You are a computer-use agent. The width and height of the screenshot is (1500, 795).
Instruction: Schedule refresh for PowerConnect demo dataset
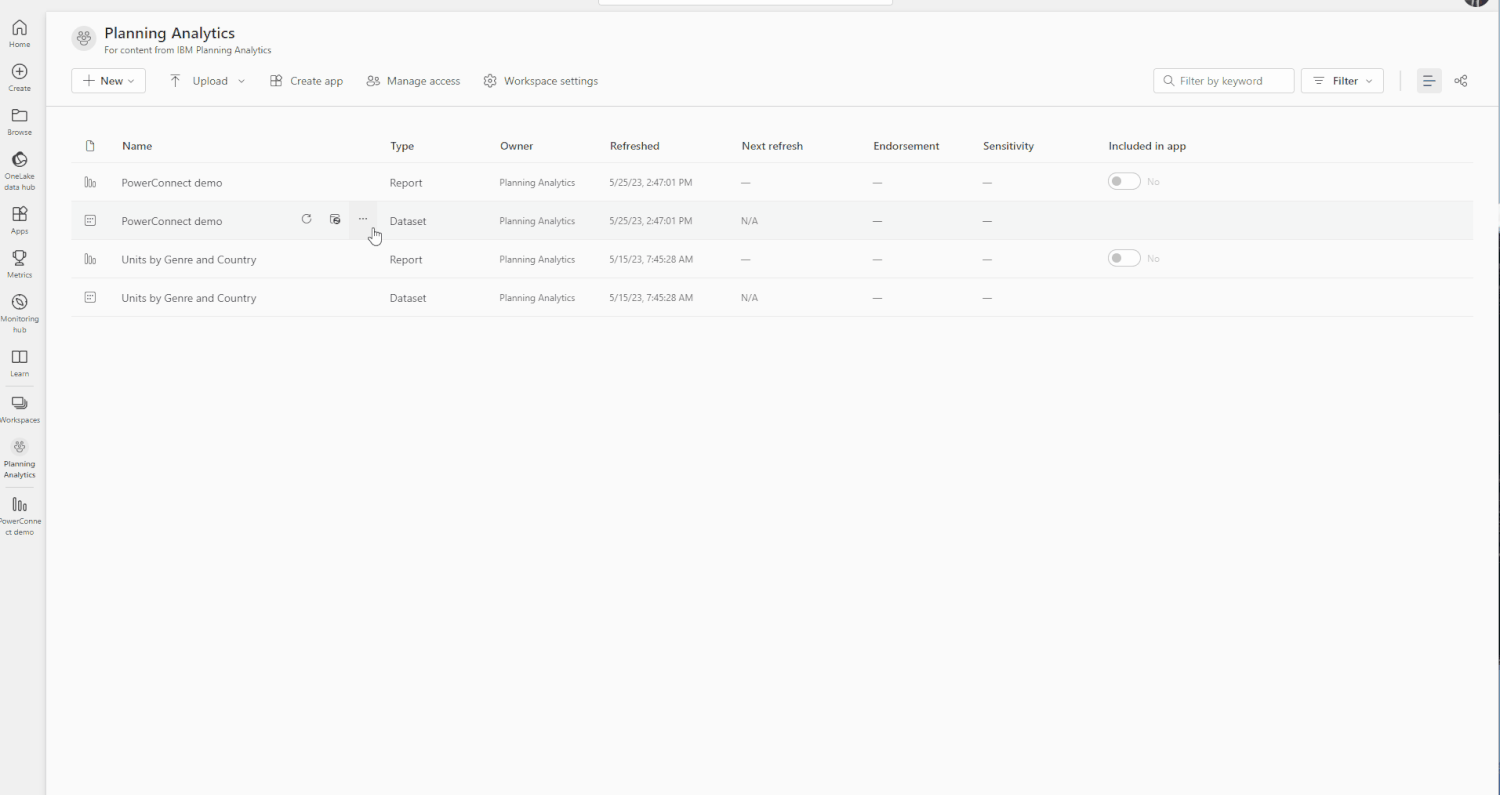(x=335, y=219)
